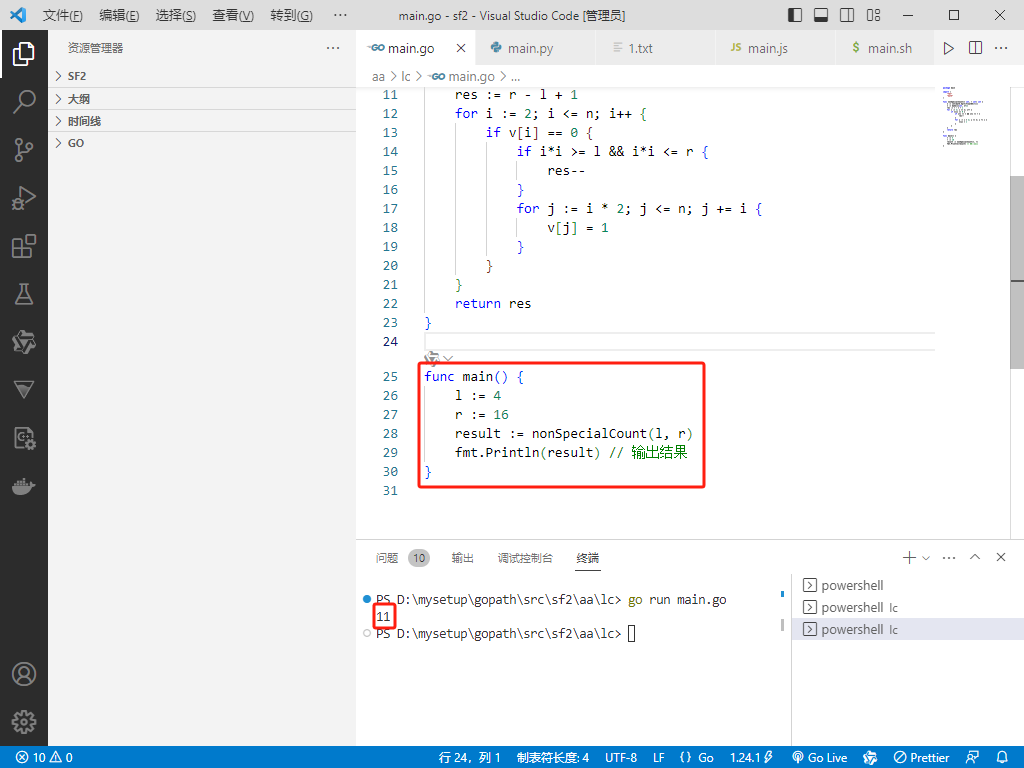Click the Run code play button
Viewport: 1024px width, 768px height.
point(948,48)
